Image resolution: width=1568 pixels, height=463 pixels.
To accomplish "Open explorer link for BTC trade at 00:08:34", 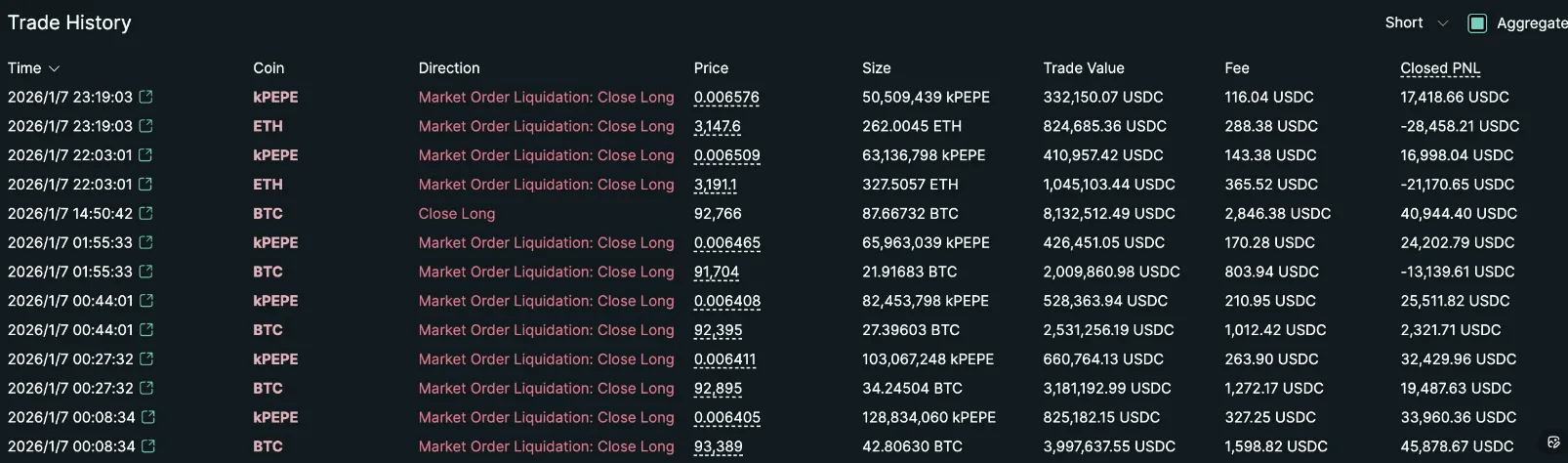I will [x=148, y=446].
